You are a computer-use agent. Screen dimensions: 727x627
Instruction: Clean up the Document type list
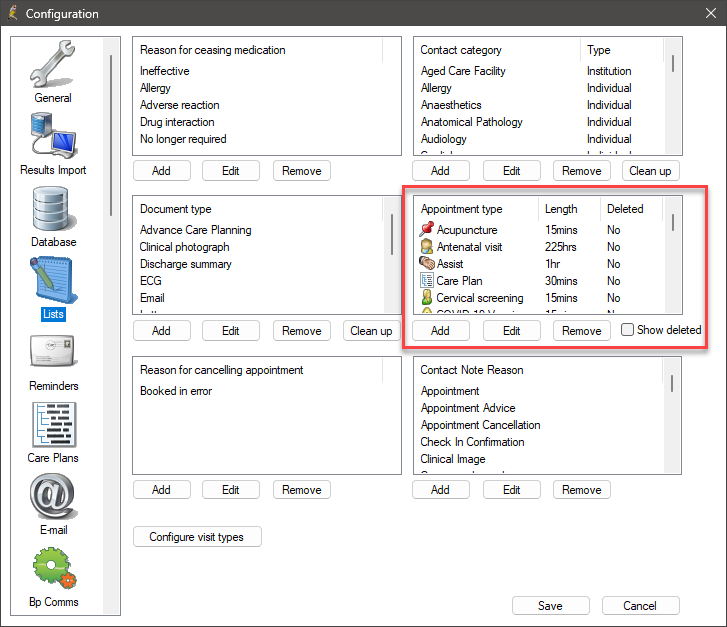(371, 331)
